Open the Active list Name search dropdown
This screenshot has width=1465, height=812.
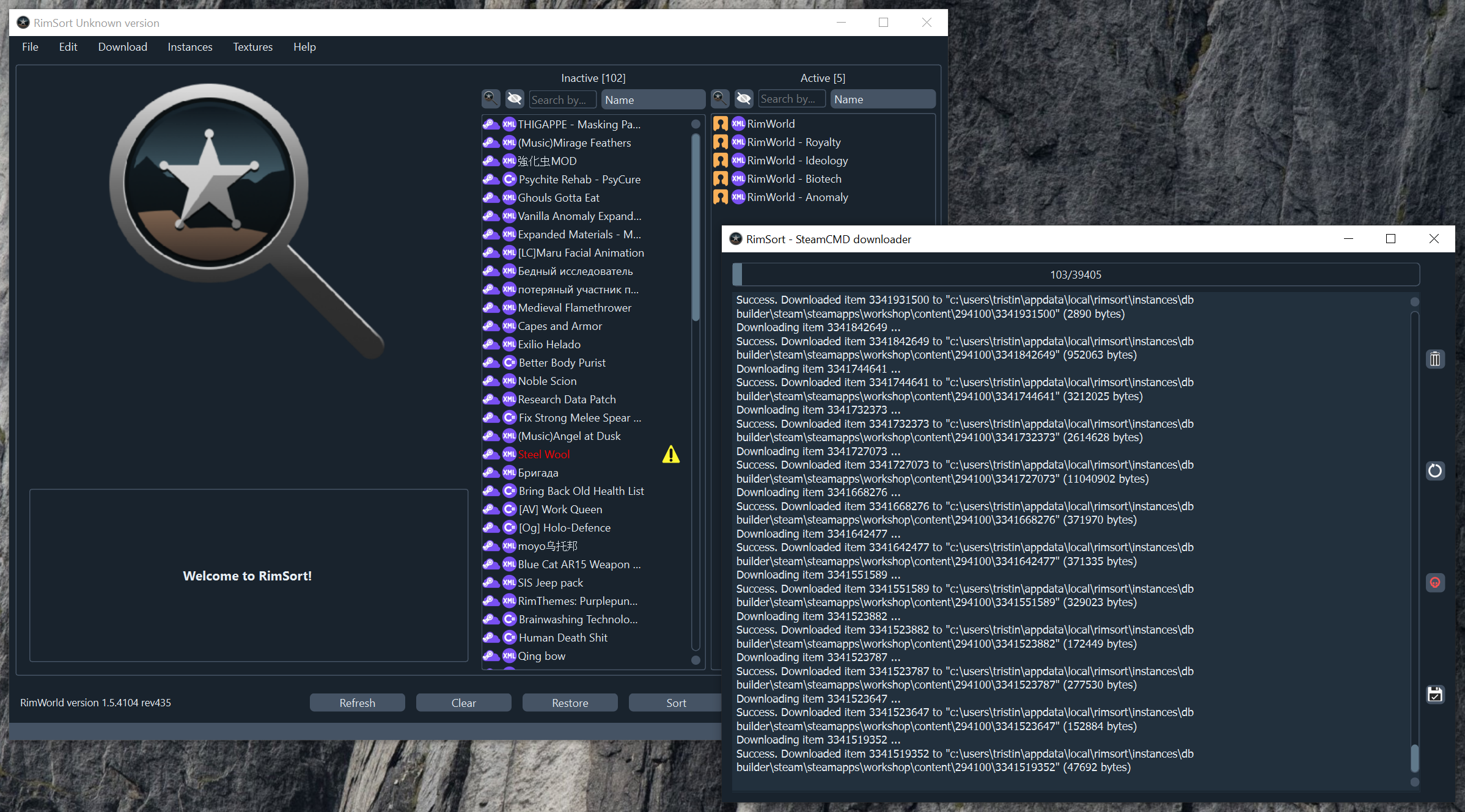(882, 99)
